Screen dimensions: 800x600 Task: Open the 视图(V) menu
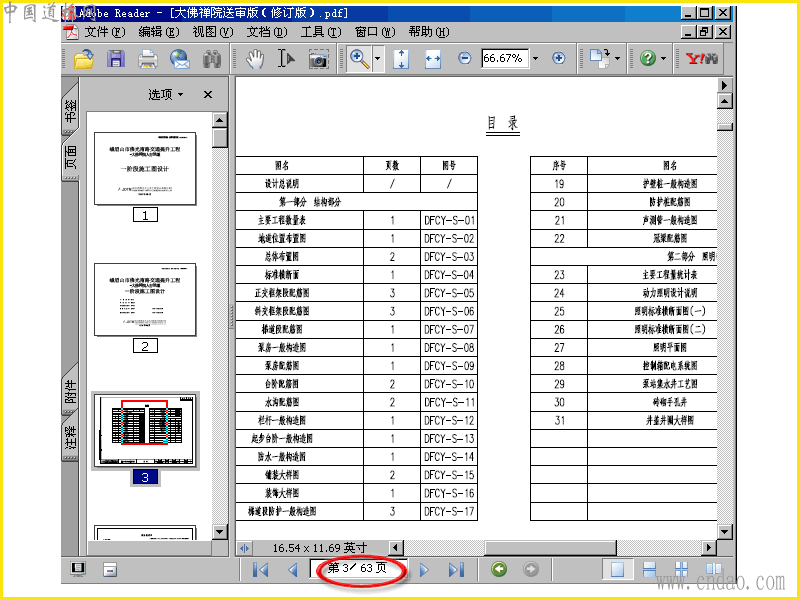click(x=212, y=32)
